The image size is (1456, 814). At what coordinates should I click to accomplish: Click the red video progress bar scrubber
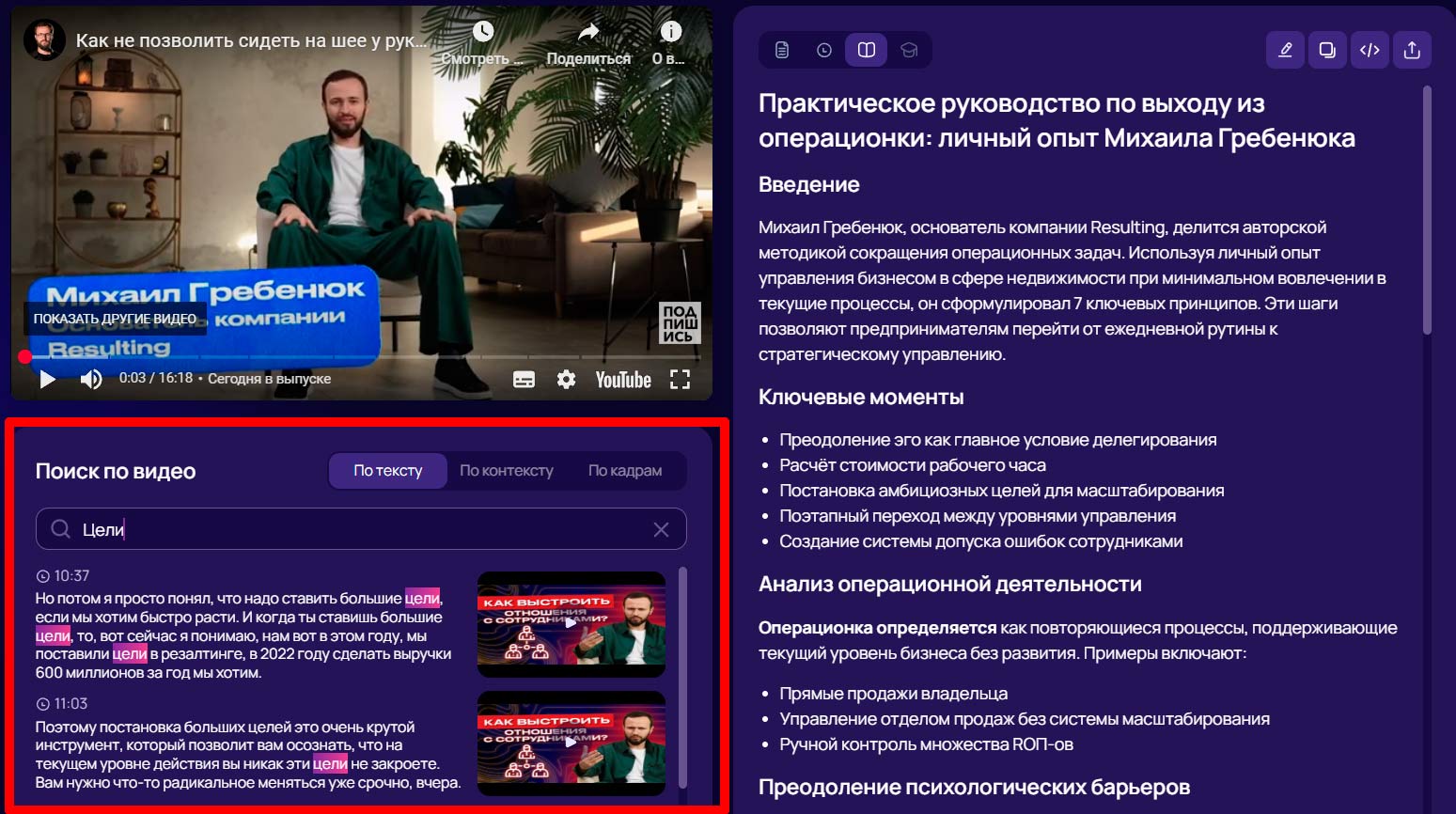[x=24, y=357]
